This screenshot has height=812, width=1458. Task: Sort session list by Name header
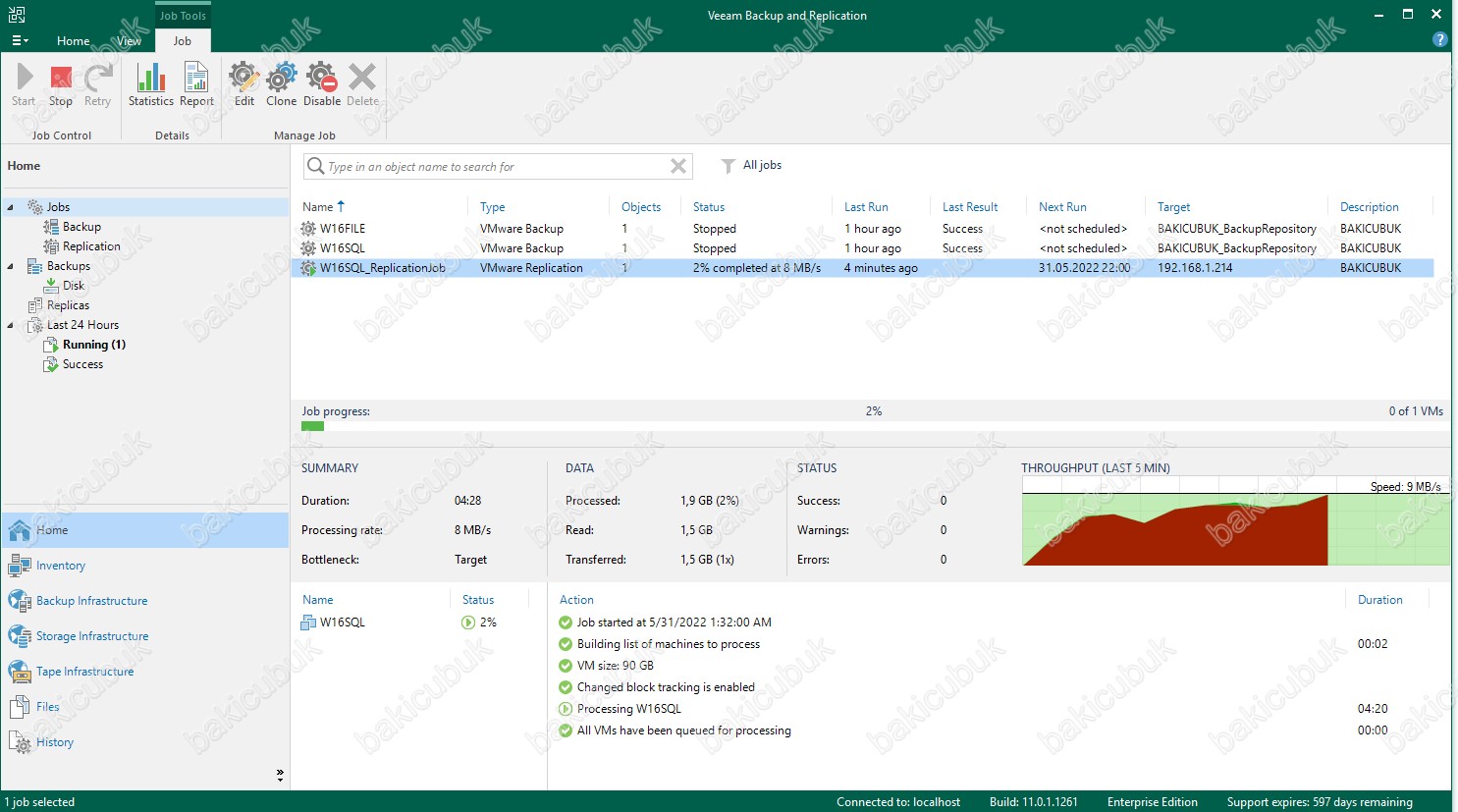click(317, 600)
